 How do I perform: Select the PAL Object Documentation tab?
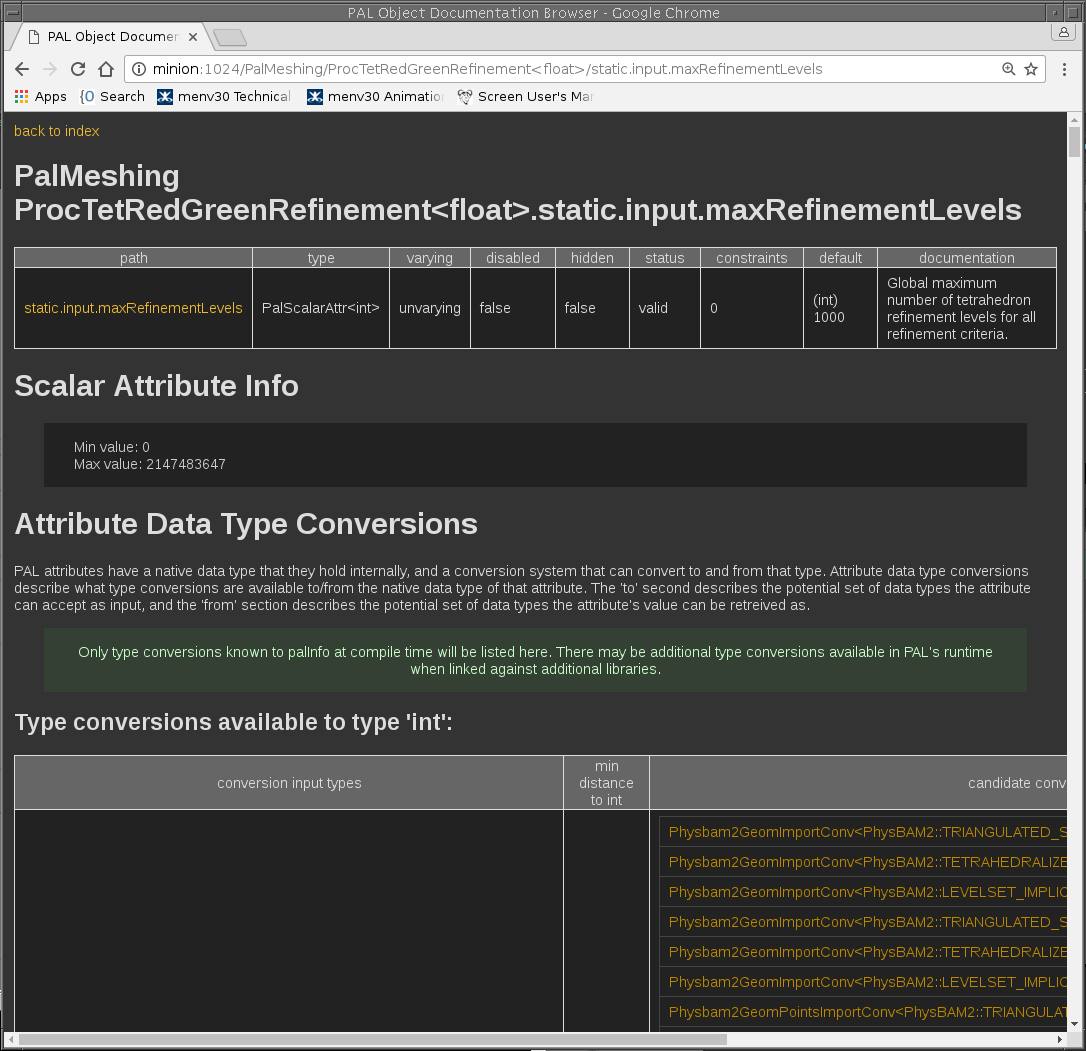point(105,37)
